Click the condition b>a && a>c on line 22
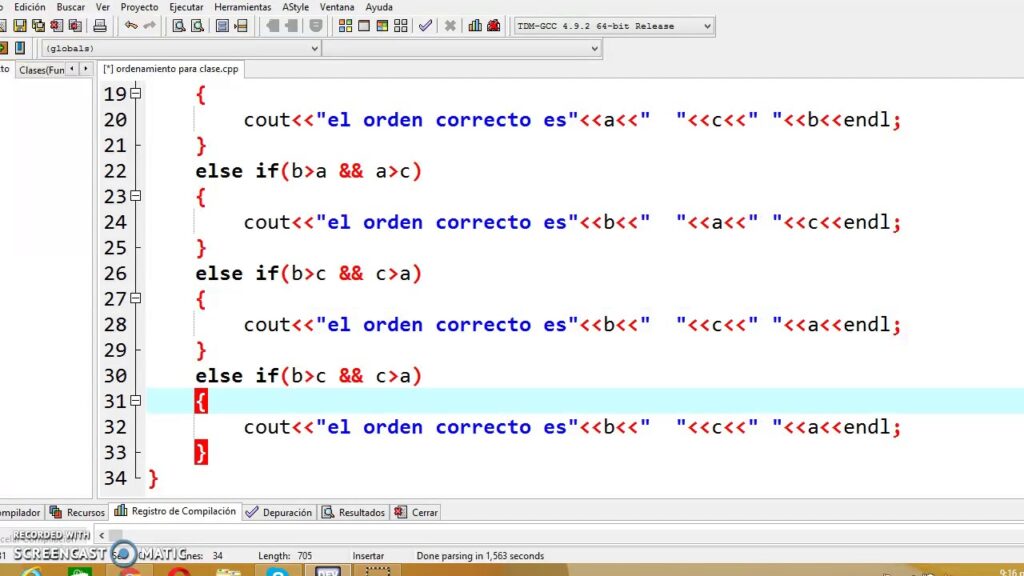 pyautogui.click(x=351, y=171)
